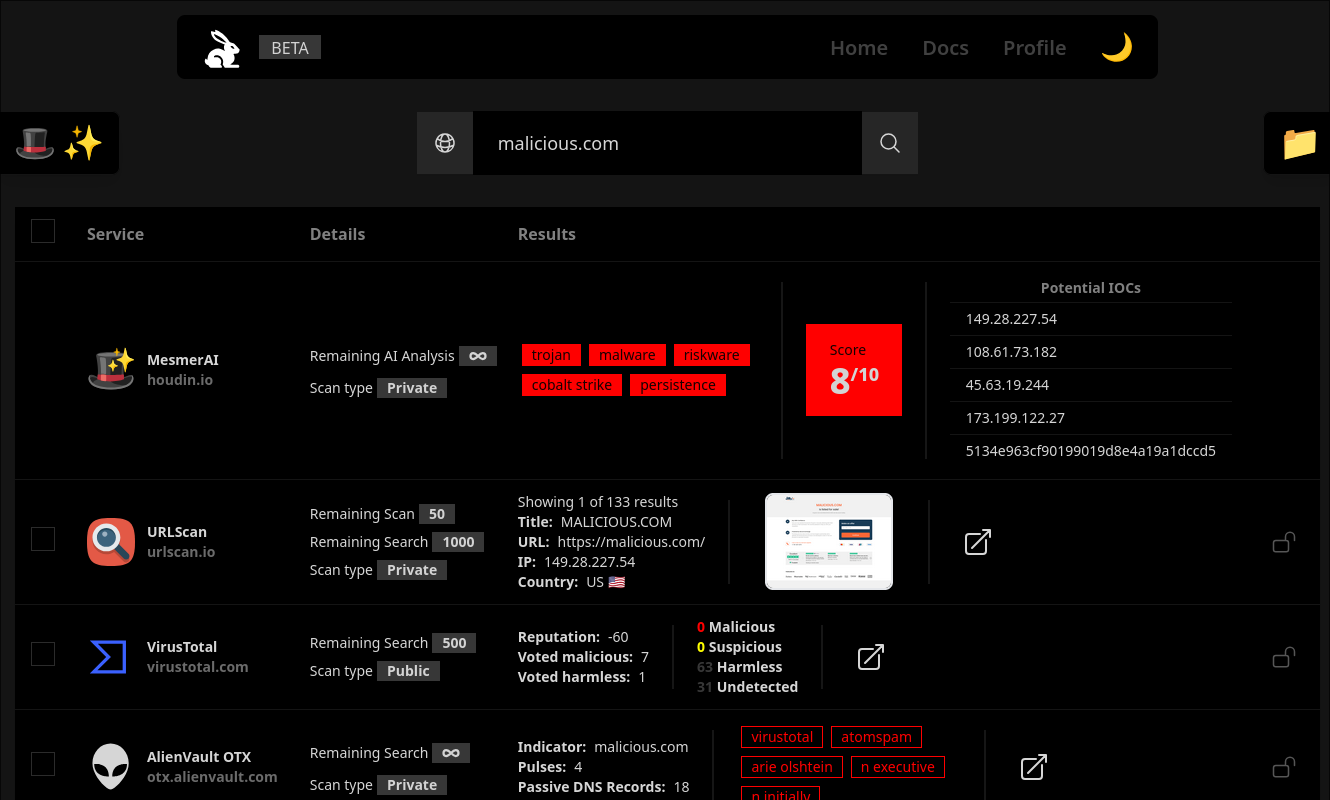Viewport: 1330px width, 800px height.
Task: Click the red Score 8/10 box
Action: point(854,370)
